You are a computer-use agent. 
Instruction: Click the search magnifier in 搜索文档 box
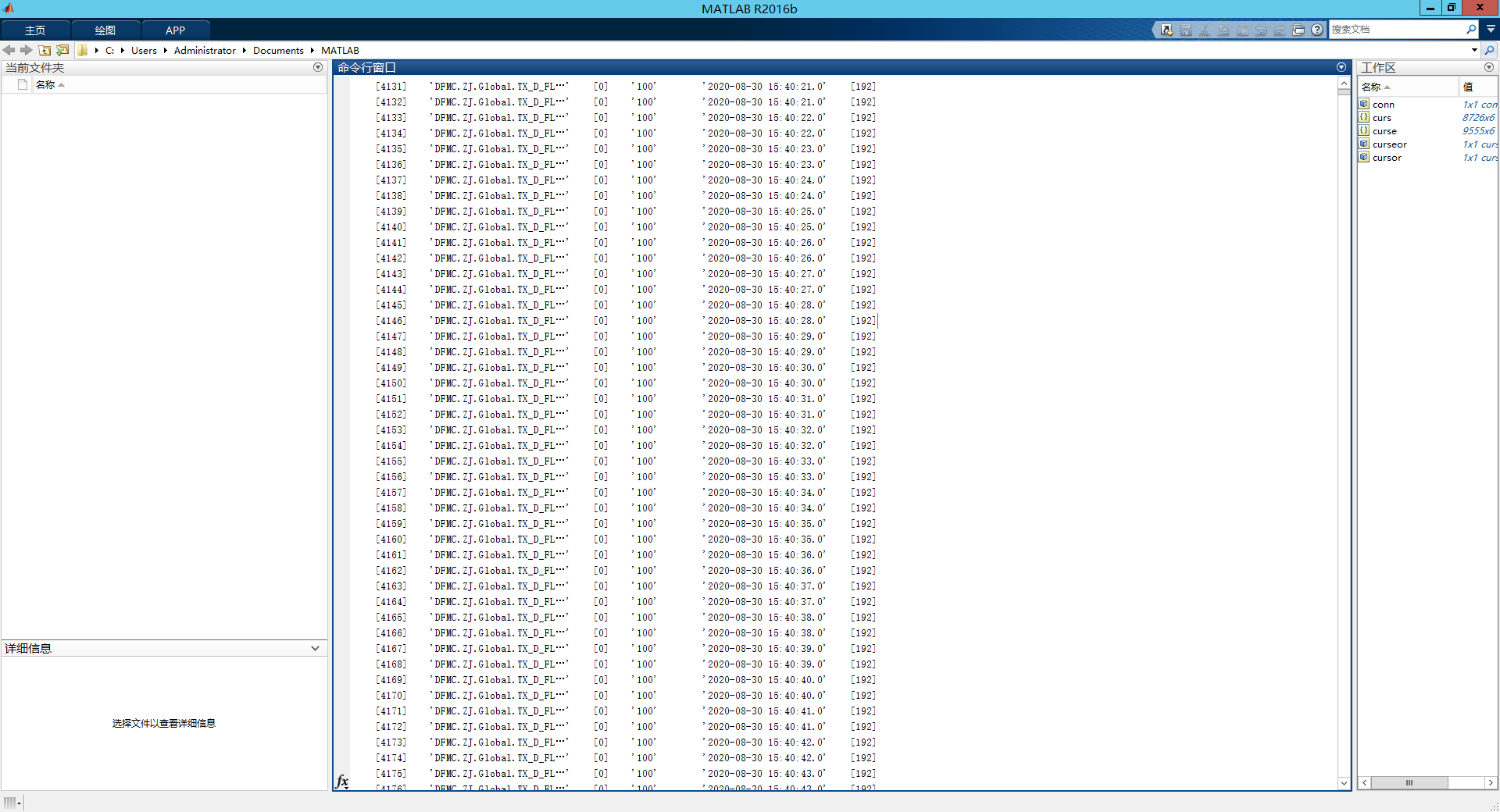point(1471,30)
